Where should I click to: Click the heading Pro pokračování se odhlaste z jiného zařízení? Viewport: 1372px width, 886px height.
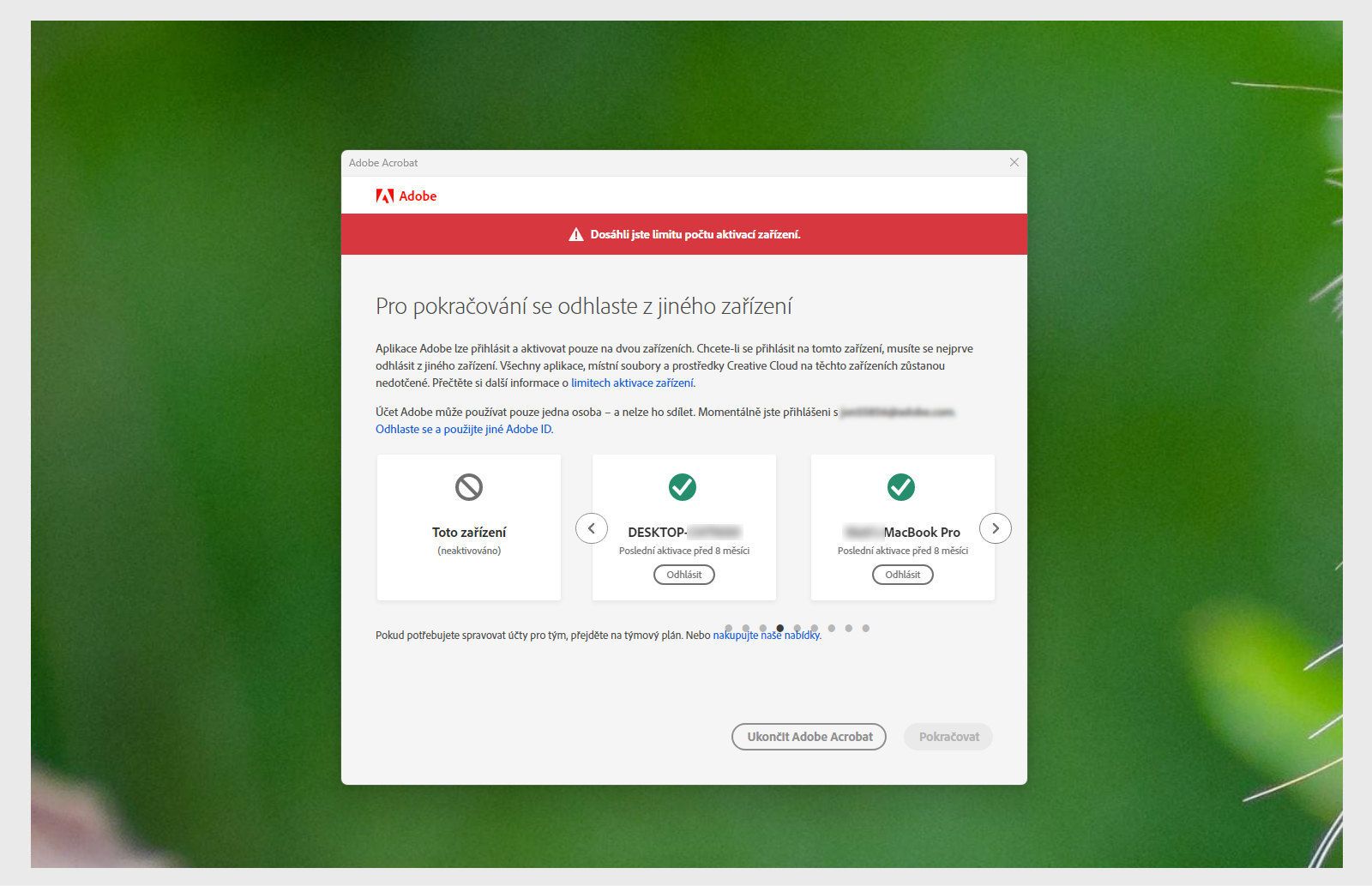tap(584, 306)
